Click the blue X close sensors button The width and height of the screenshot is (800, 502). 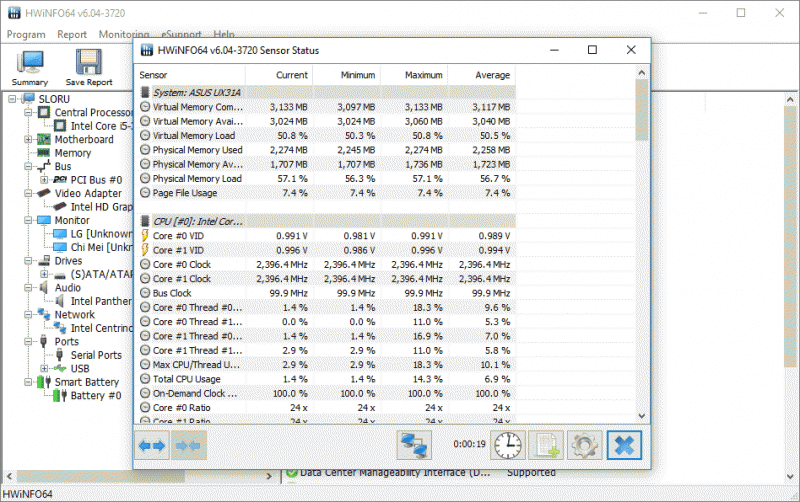click(624, 445)
